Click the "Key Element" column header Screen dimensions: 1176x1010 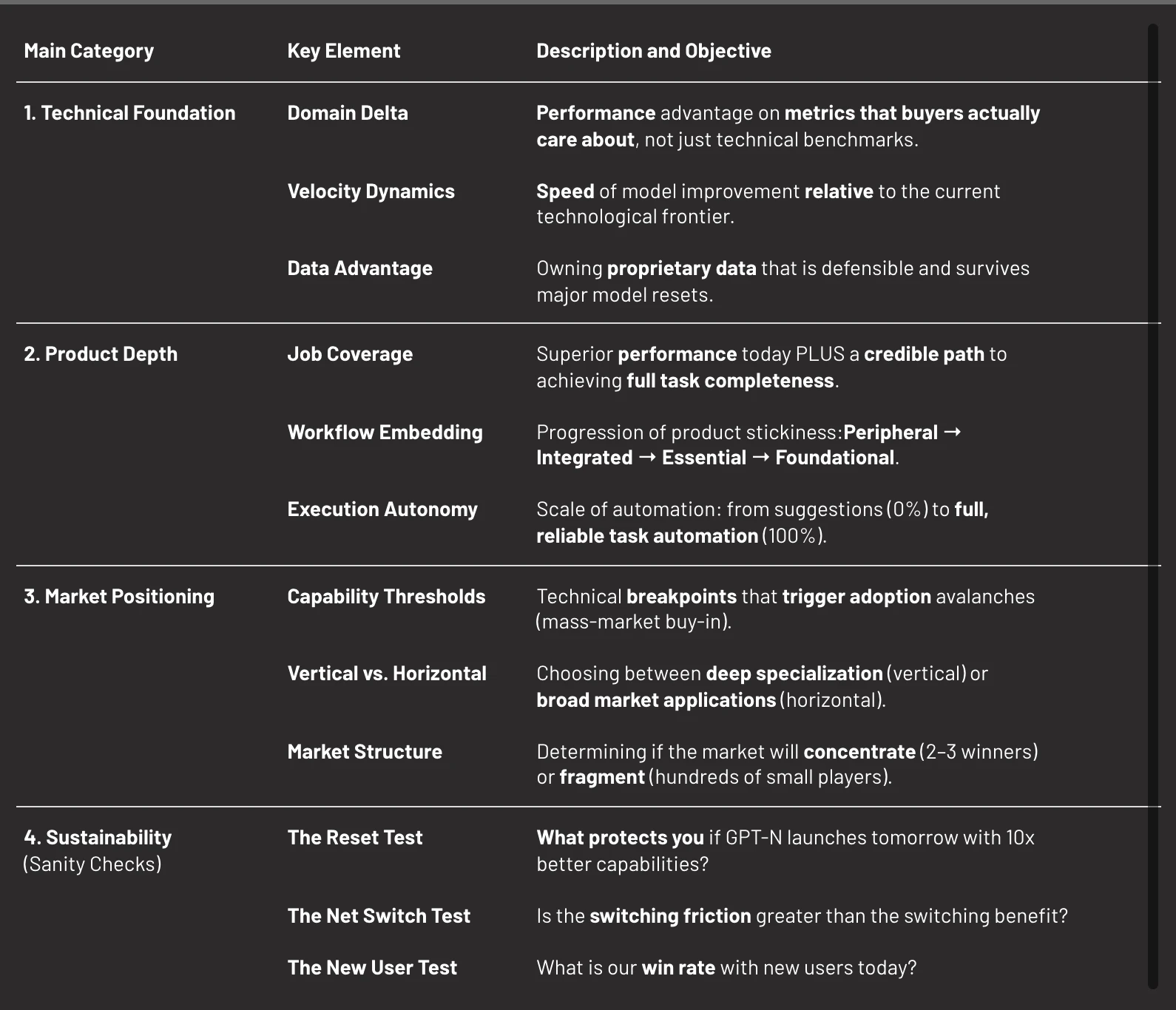343,51
